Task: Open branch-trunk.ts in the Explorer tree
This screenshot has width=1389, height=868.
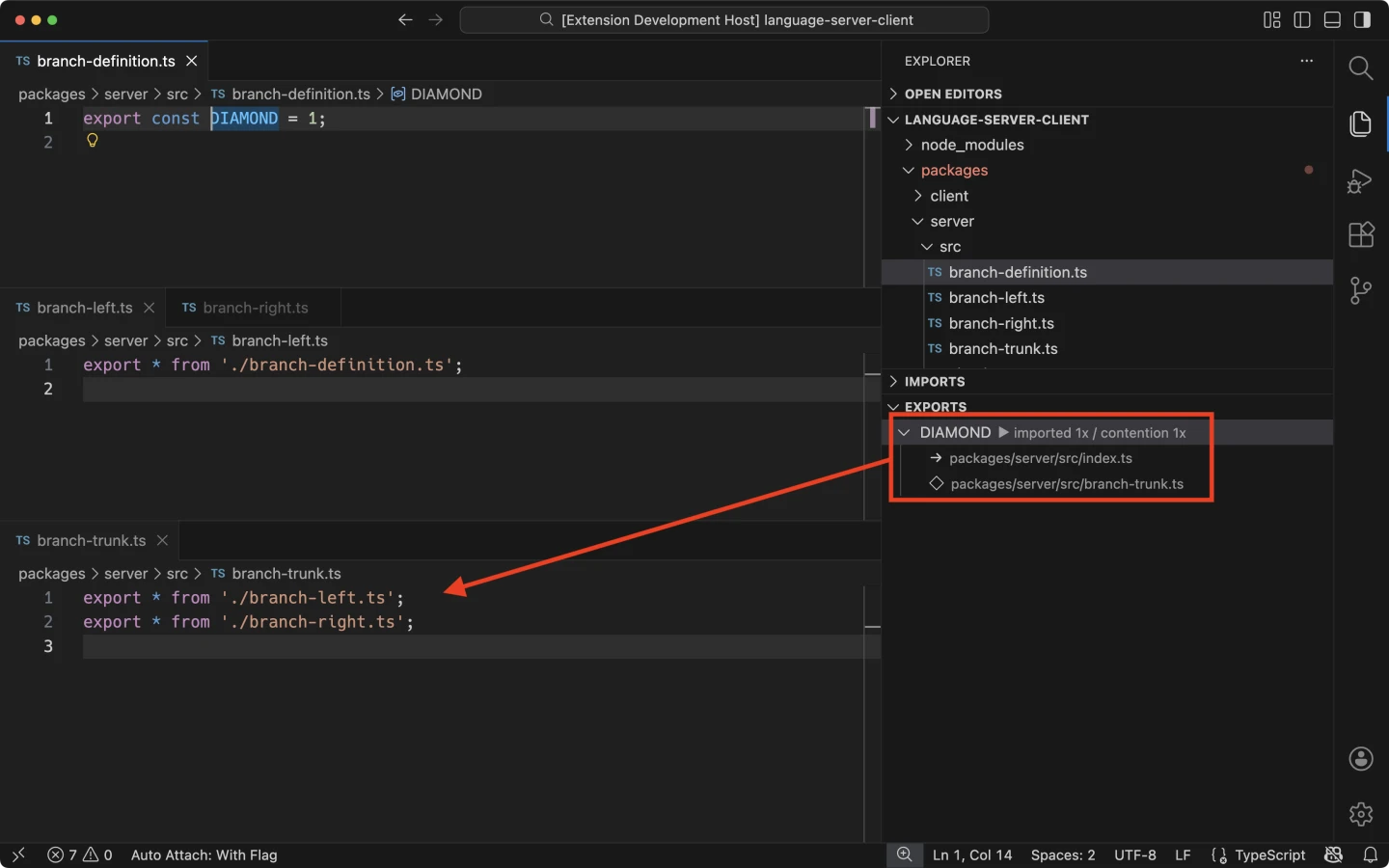Action: [1002, 349]
